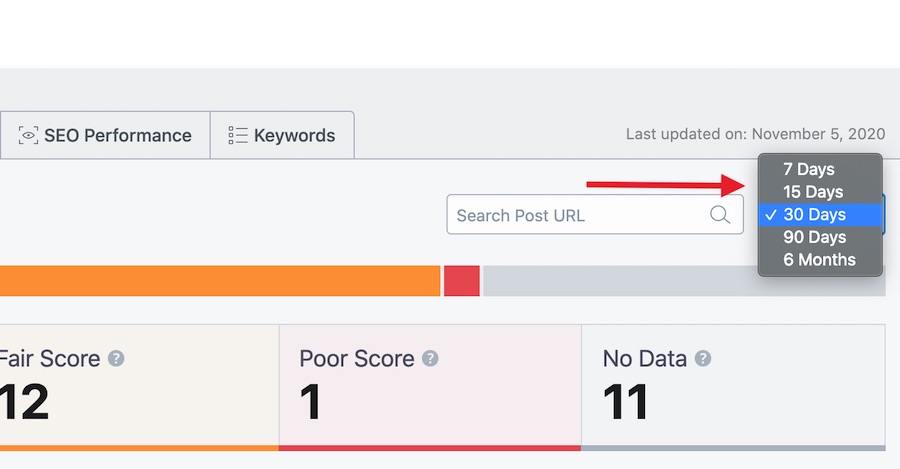
Task: Select the checked 30 Days option
Action: (x=820, y=215)
